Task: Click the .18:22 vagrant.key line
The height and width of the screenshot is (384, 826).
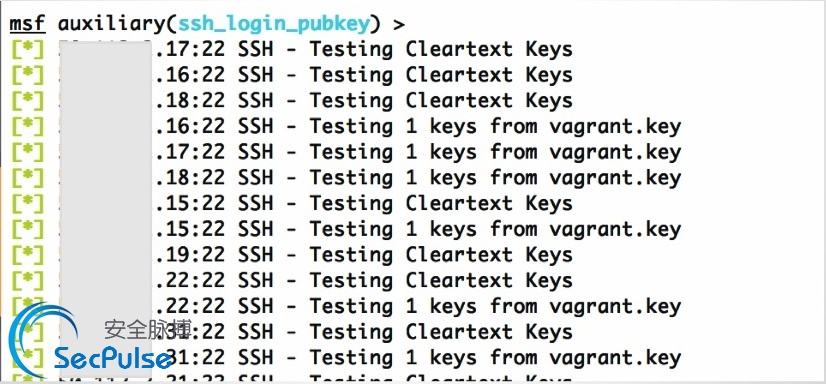Action: click(x=419, y=178)
